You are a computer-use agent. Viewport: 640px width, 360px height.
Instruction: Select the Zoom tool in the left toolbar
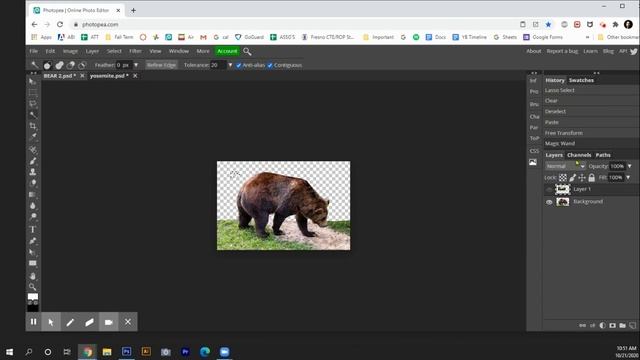coord(33,287)
